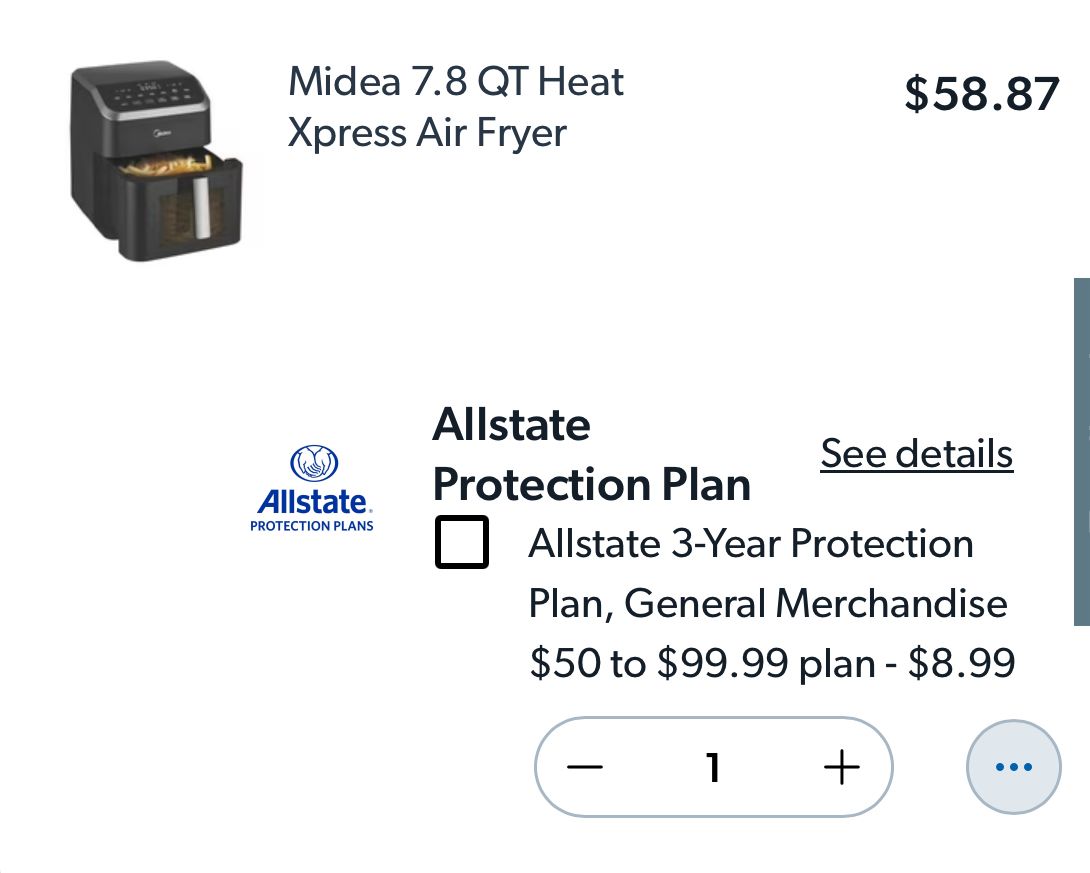Click the "PROTECTION PLANS" logo caption

(x=312, y=526)
